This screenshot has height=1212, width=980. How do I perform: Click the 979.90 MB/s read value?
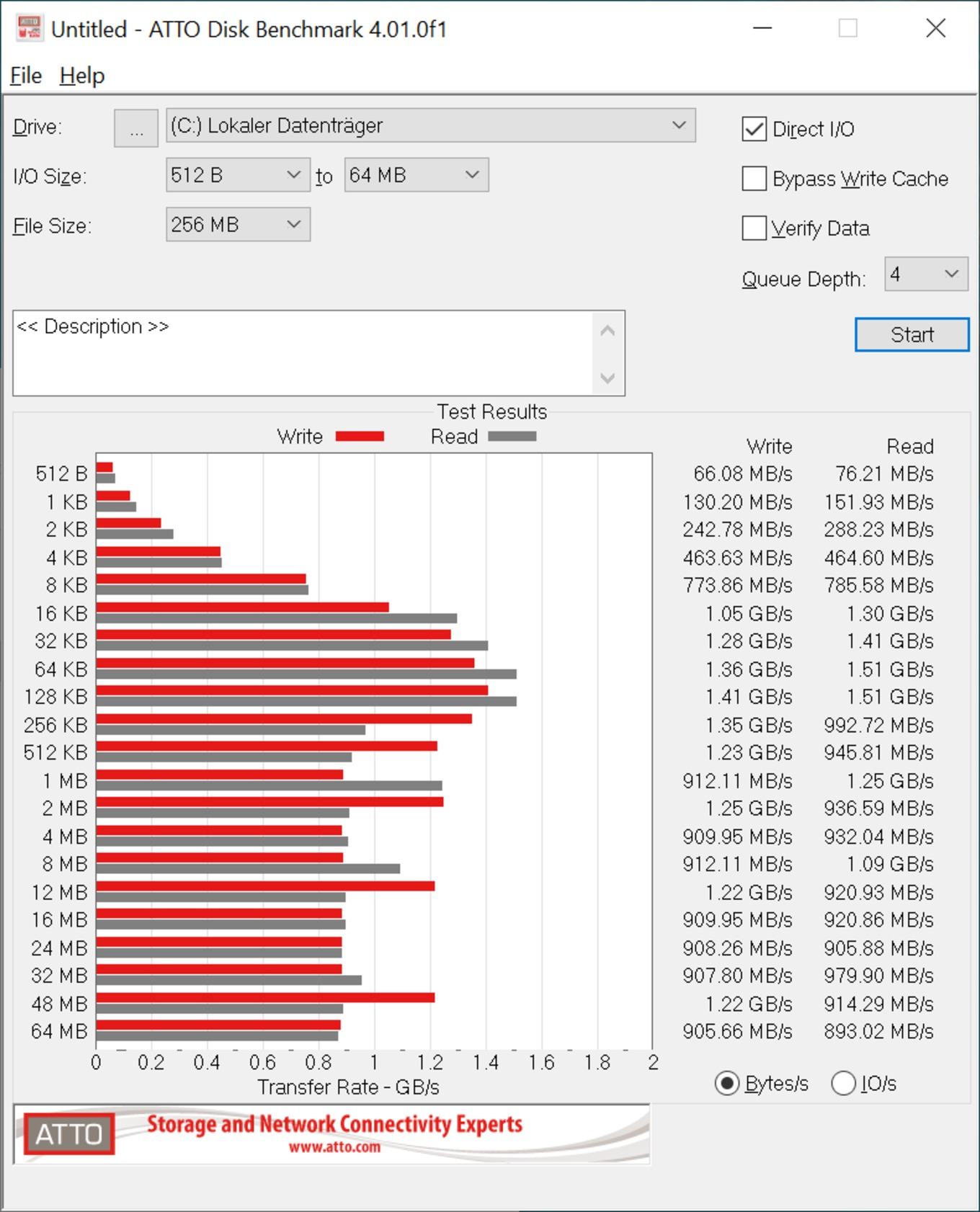click(878, 976)
